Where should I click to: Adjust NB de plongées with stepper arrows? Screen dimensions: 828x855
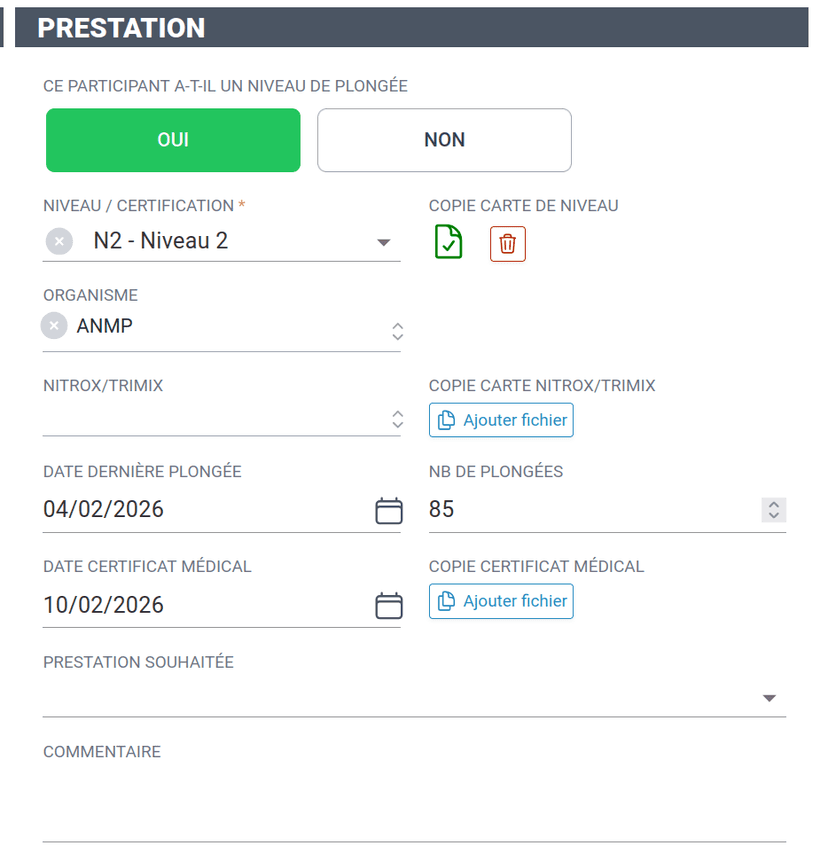[x=773, y=510]
